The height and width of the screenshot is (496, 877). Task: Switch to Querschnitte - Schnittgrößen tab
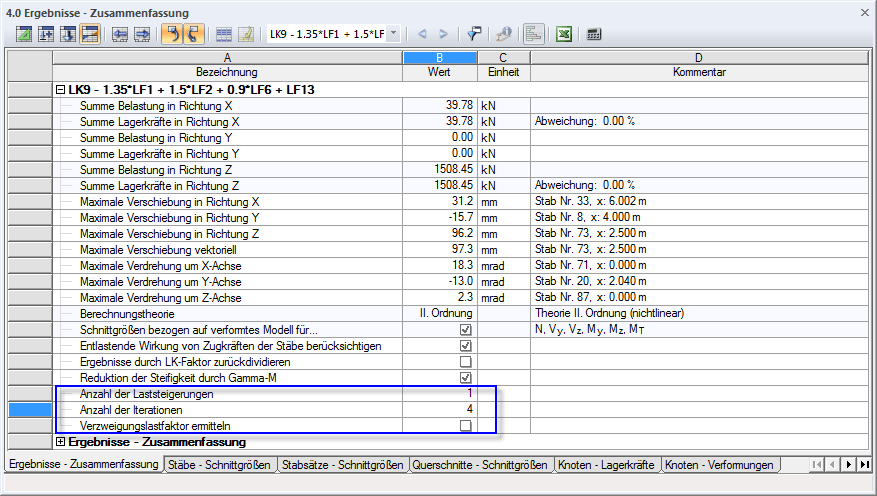pyautogui.click(x=480, y=465)
